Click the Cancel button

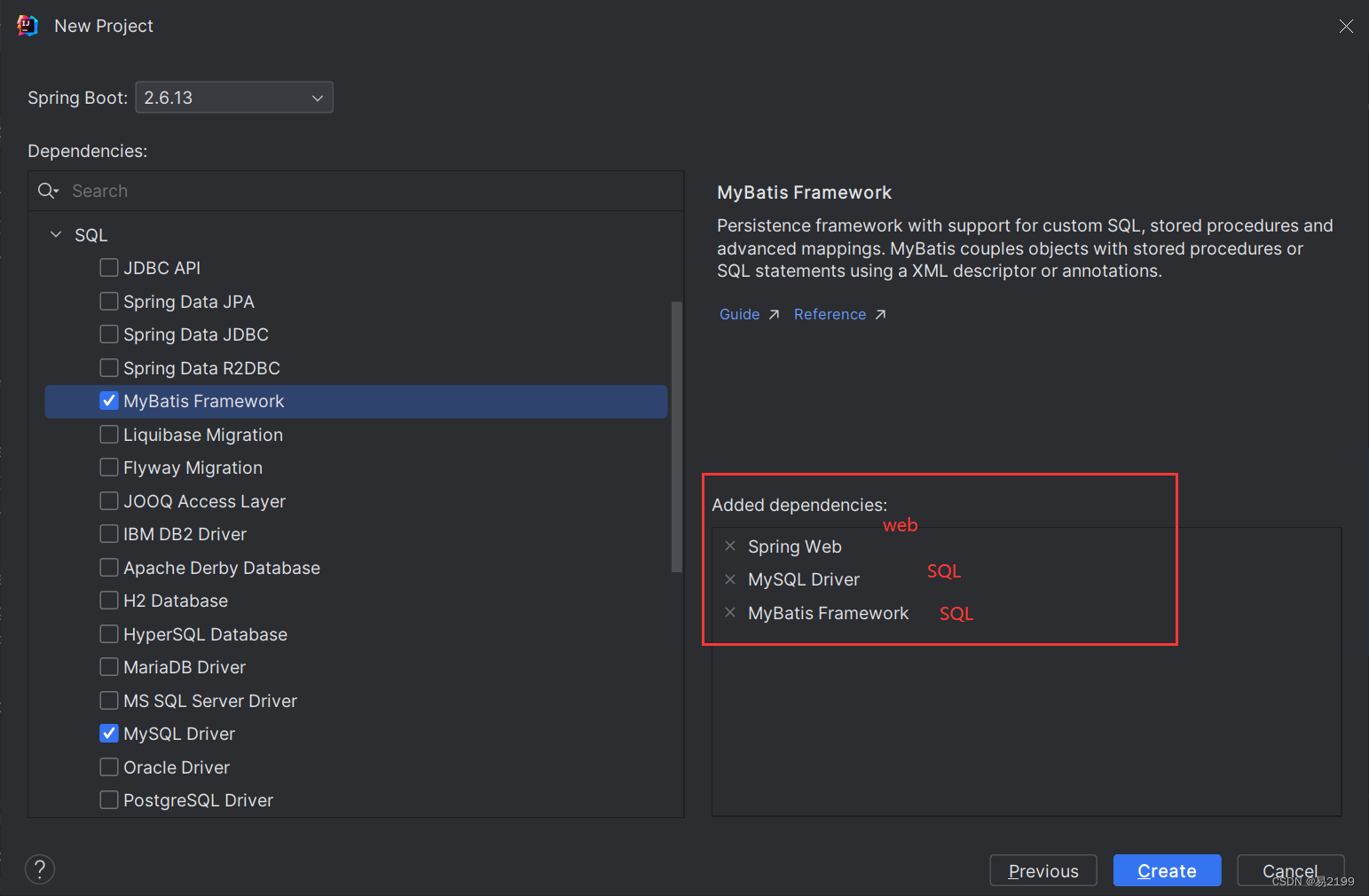1291,871
